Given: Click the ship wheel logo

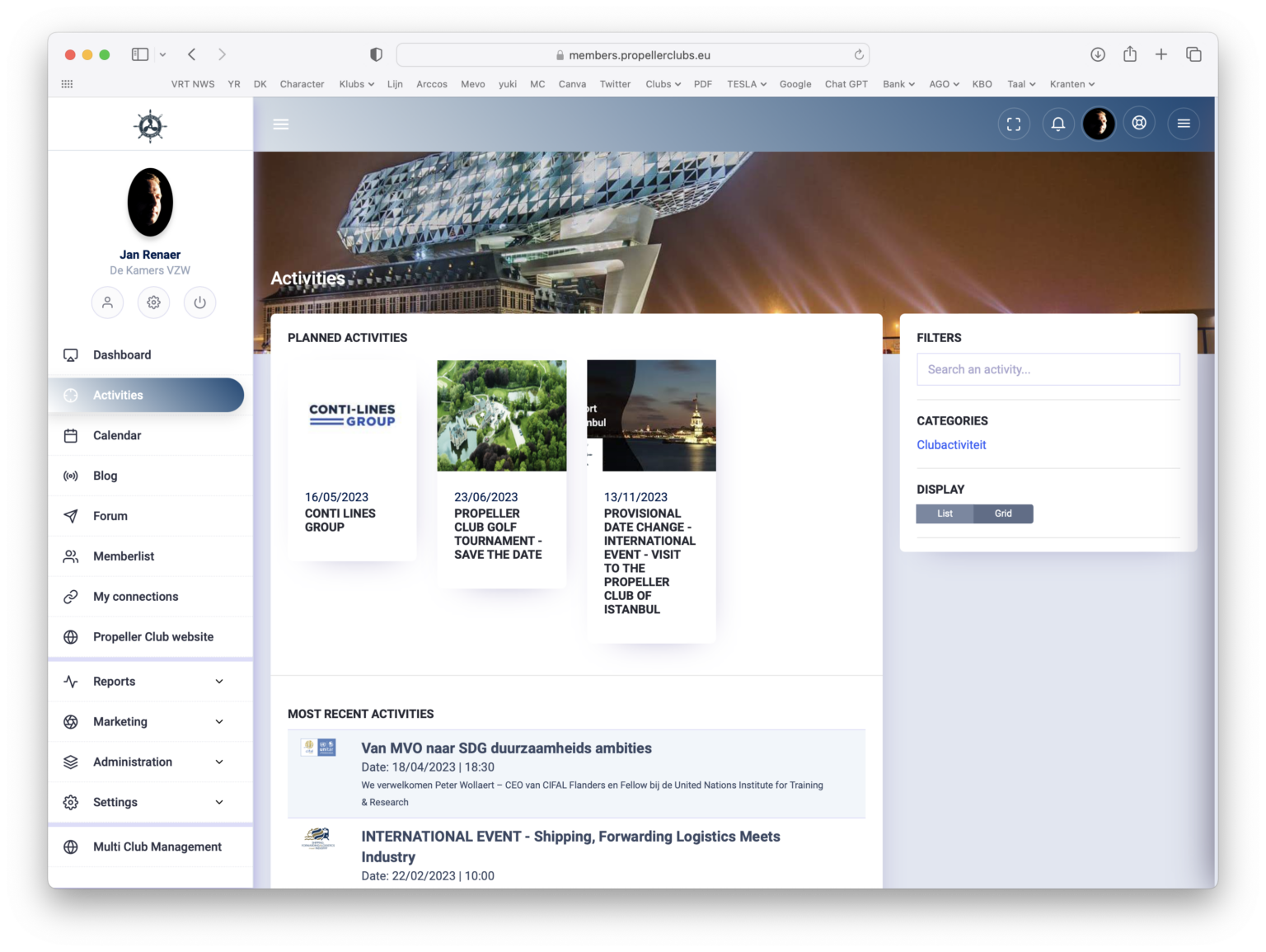Looking at the screenshot, I should (x=150, y=126).
